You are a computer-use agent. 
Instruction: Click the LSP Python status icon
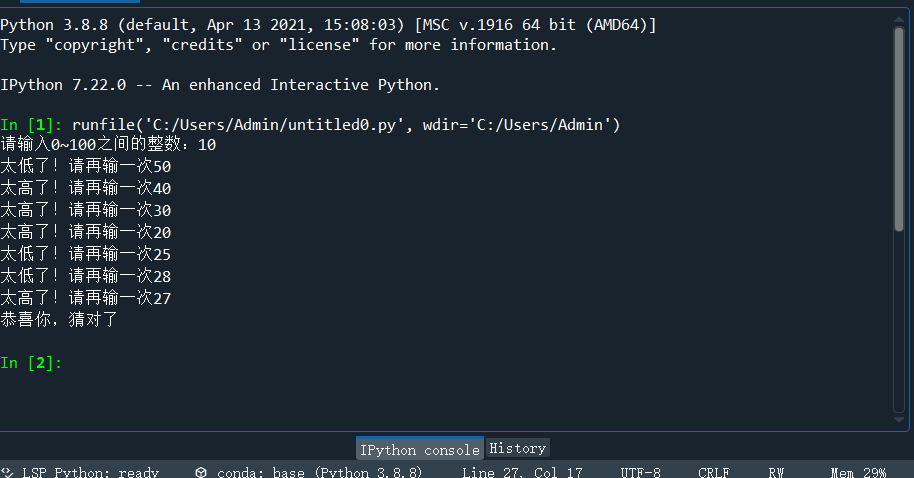[x=8, y=472]
